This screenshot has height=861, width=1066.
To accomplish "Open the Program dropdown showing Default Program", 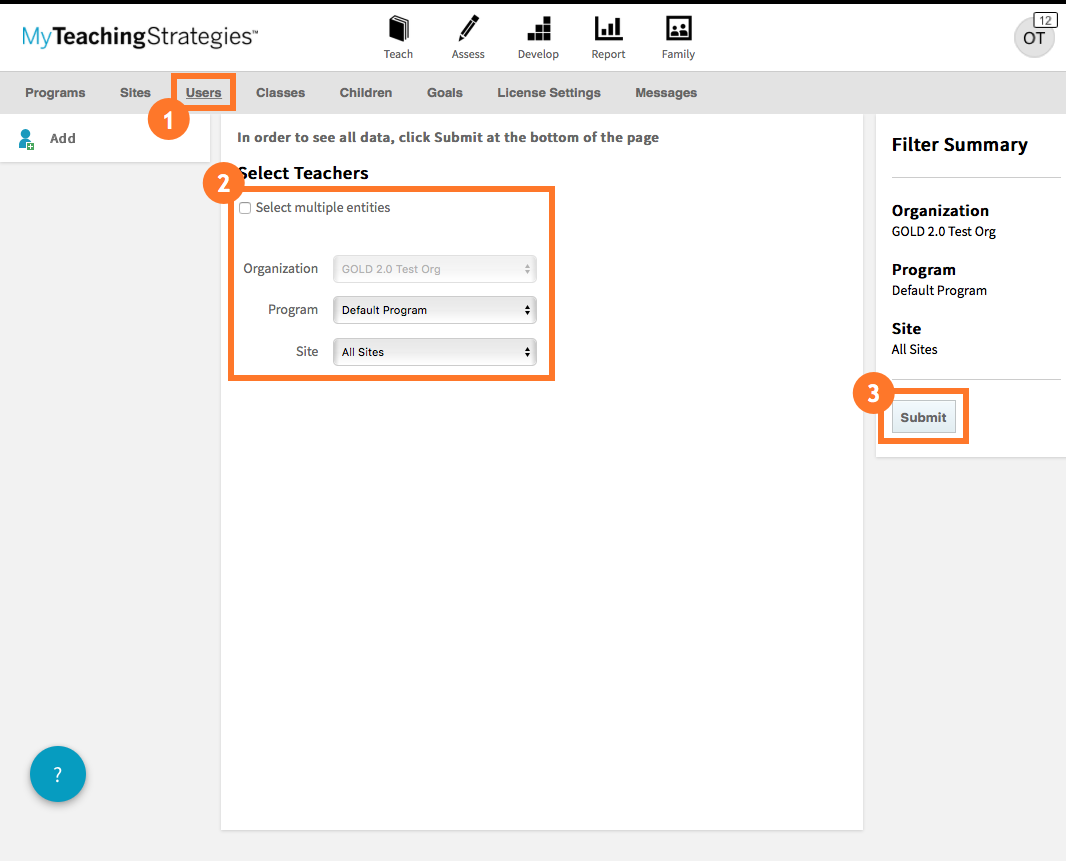I will [x=434, y=310].
